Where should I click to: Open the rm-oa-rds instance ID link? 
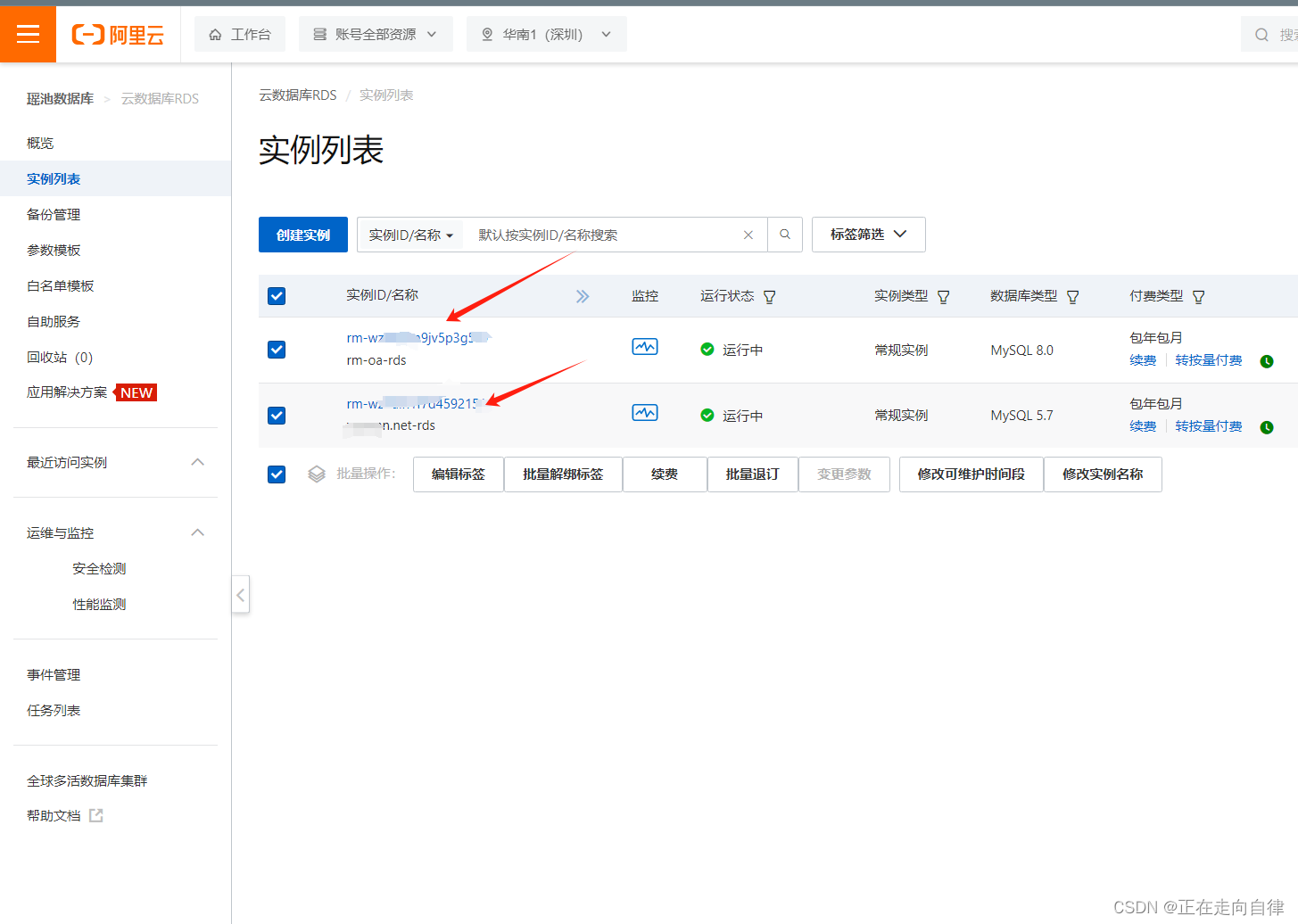click(418, 338)
